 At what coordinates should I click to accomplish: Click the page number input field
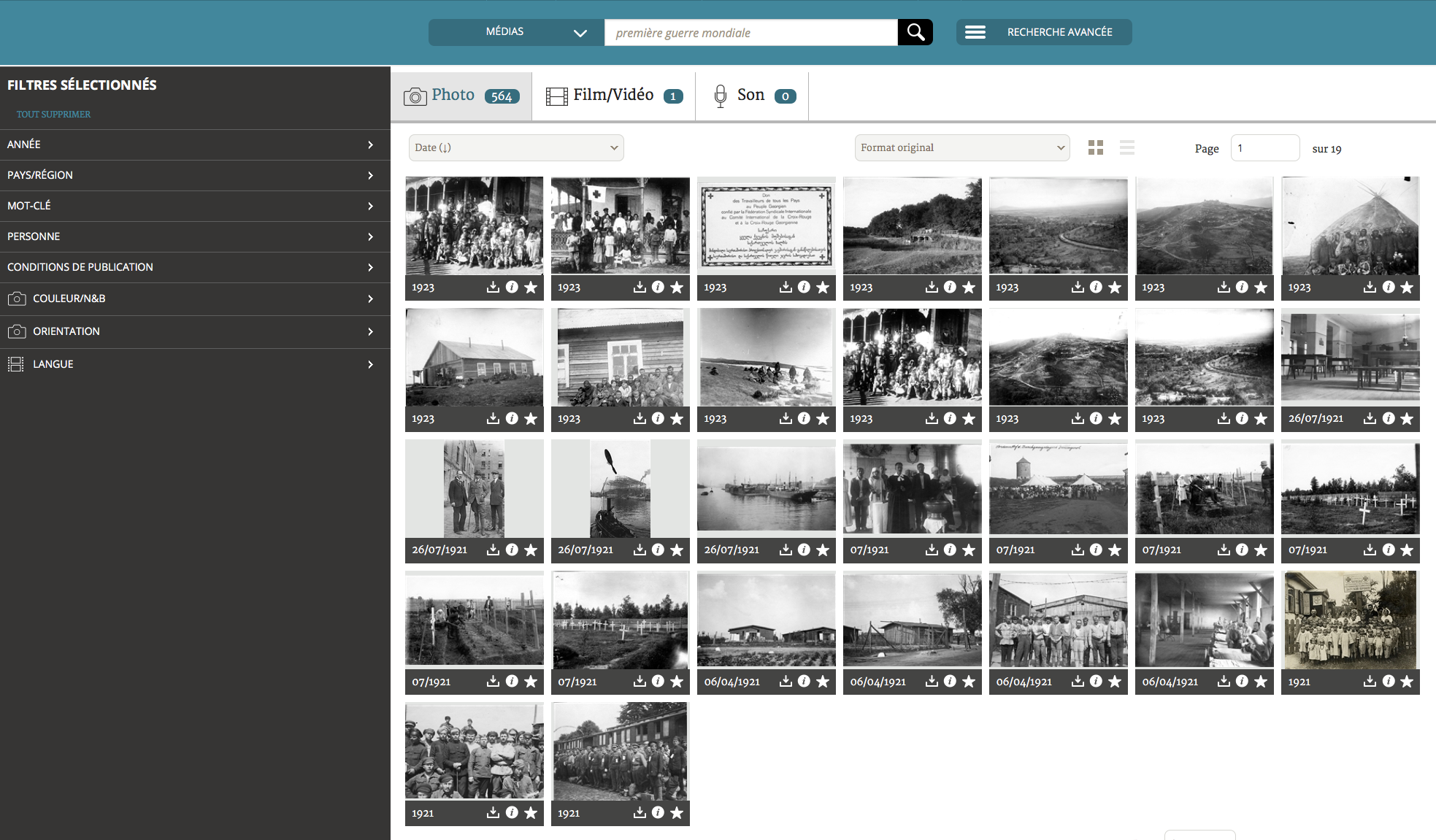click(x=1264, y=148)
